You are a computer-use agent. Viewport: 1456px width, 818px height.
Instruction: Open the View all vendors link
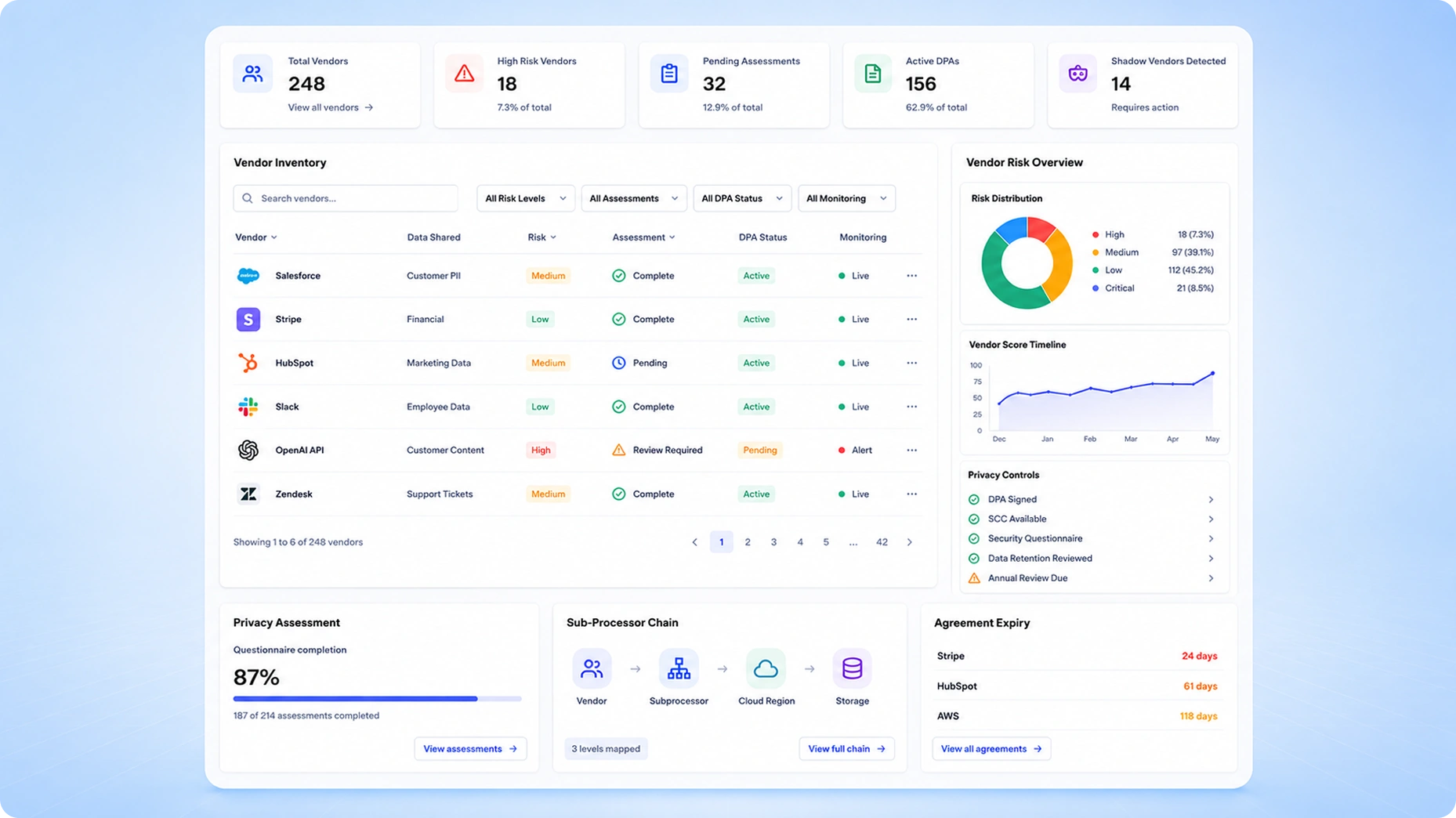[330, 107]
